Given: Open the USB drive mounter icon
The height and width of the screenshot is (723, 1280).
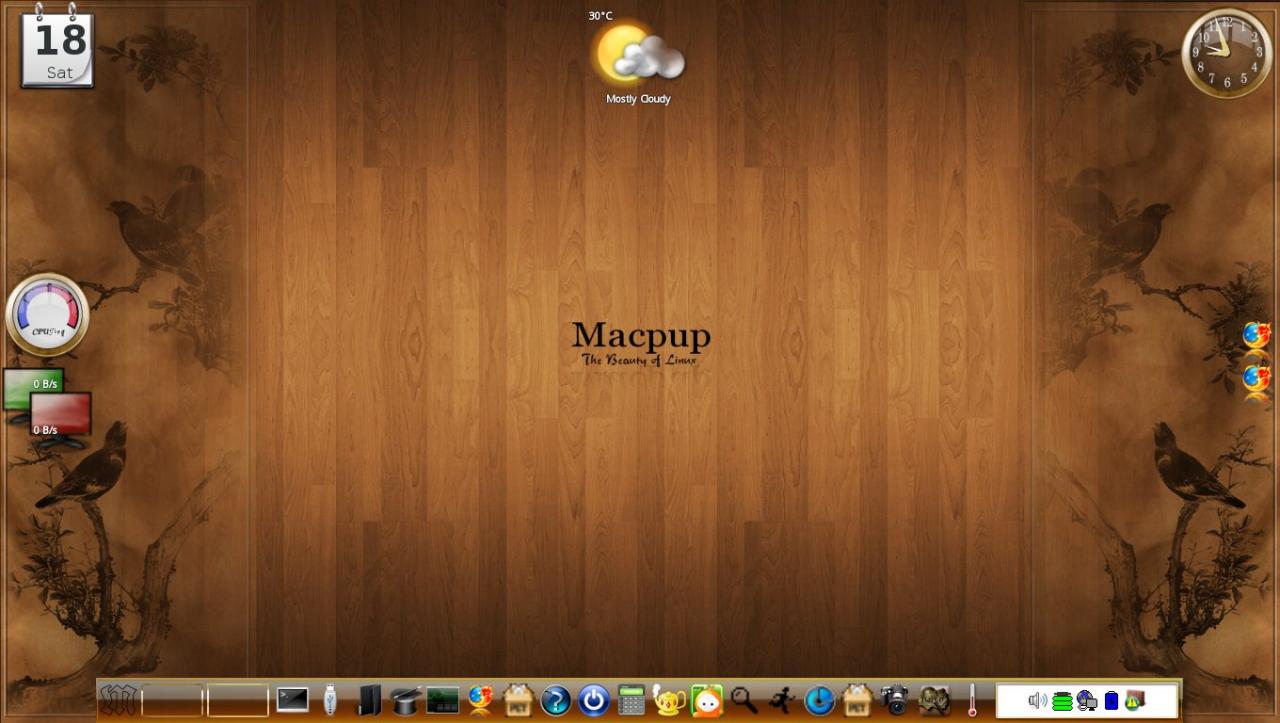Looking at the screenshot, I should 330,699.
